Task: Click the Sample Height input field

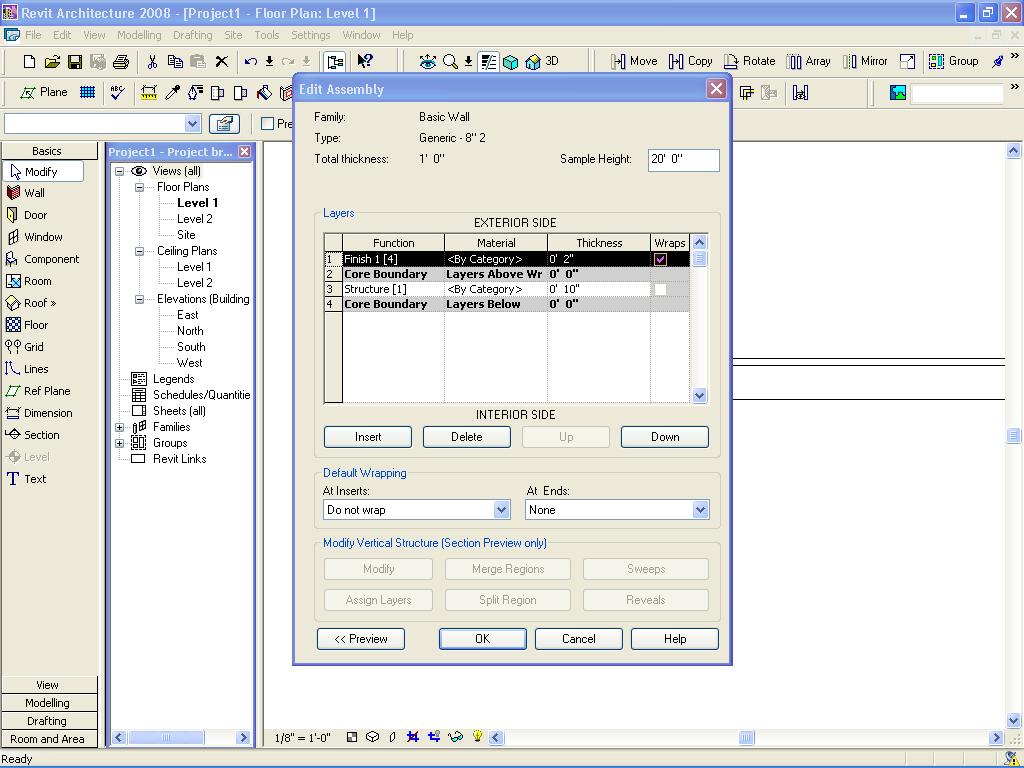Action: click(683, 160)
